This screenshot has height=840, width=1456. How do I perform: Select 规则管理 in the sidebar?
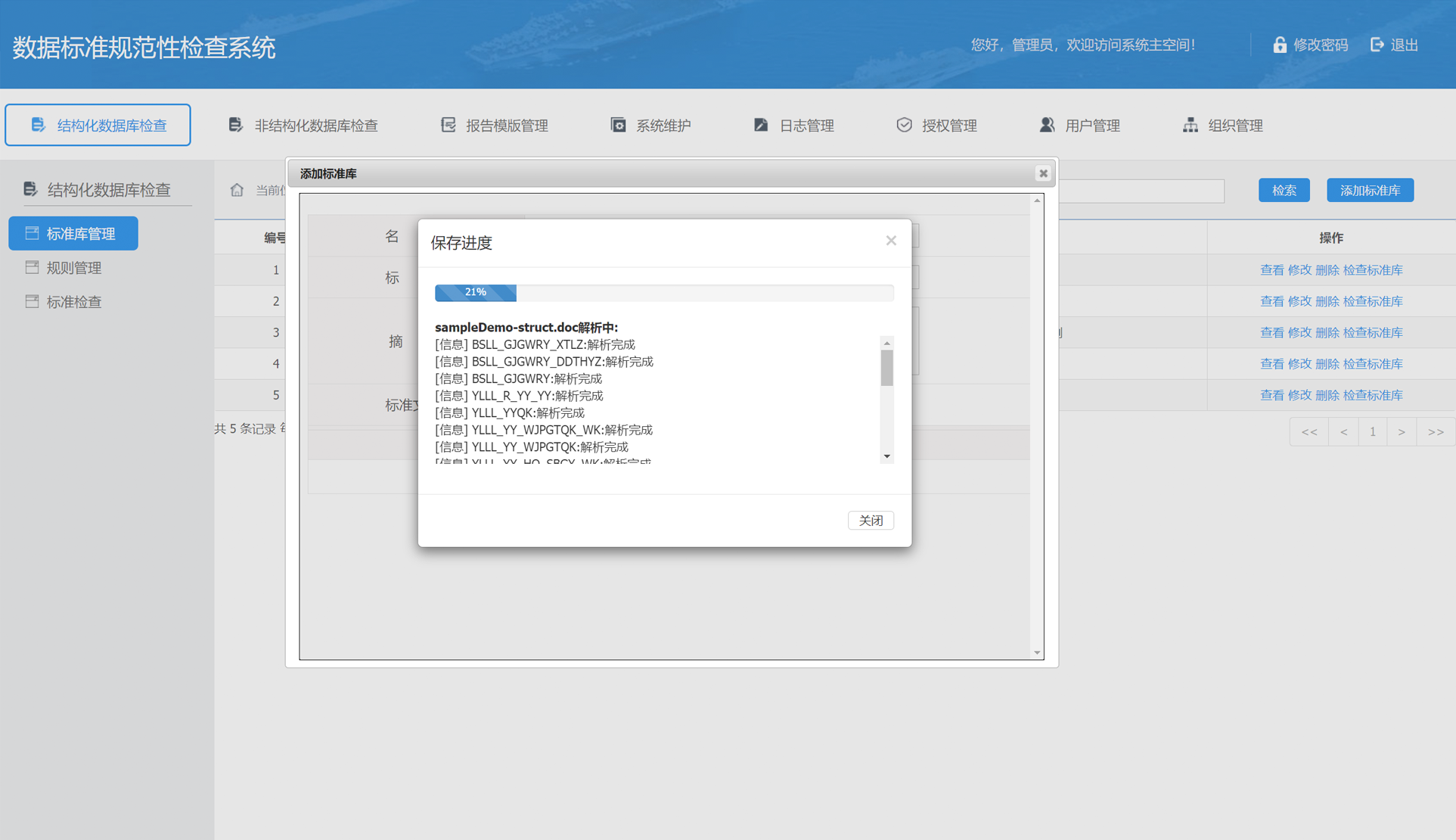coord(73,268)
